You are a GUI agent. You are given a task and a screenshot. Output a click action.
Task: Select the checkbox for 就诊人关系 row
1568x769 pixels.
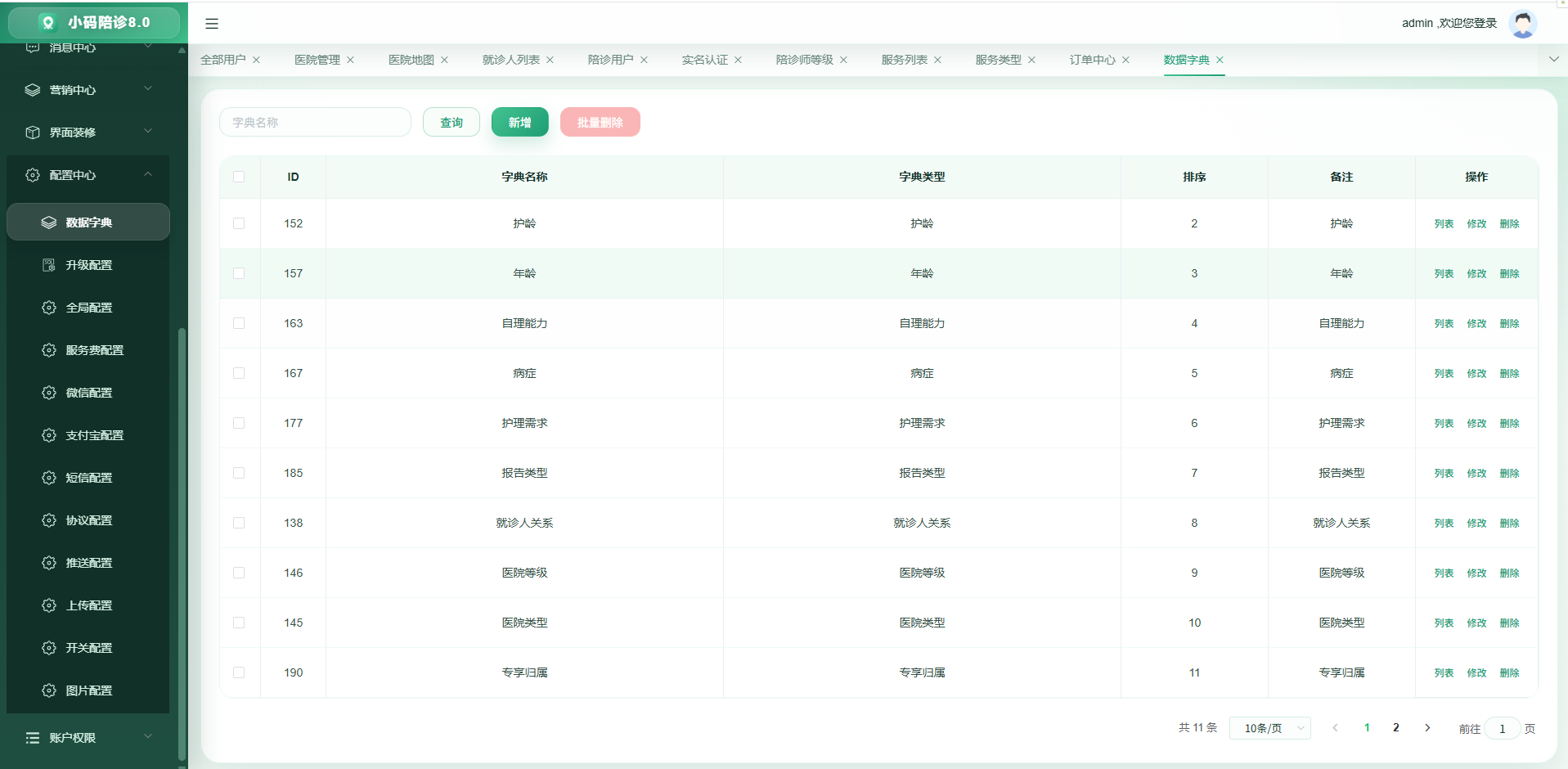[239, 523]
